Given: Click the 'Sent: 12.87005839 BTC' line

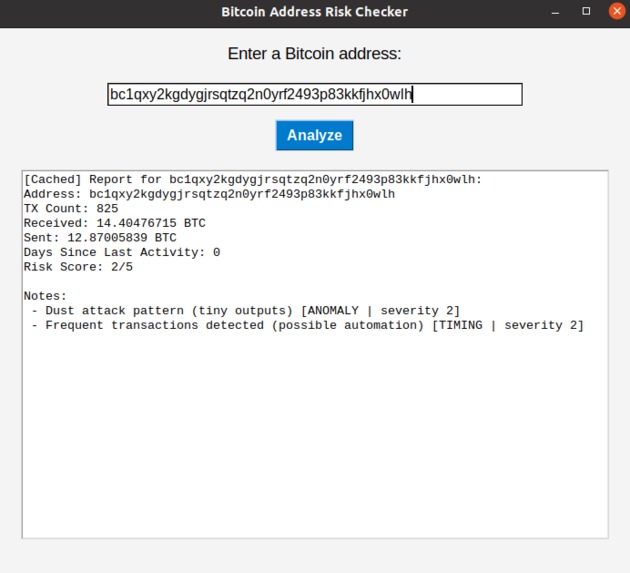Looking at the screenshot, I should click(x=100, y=237).
